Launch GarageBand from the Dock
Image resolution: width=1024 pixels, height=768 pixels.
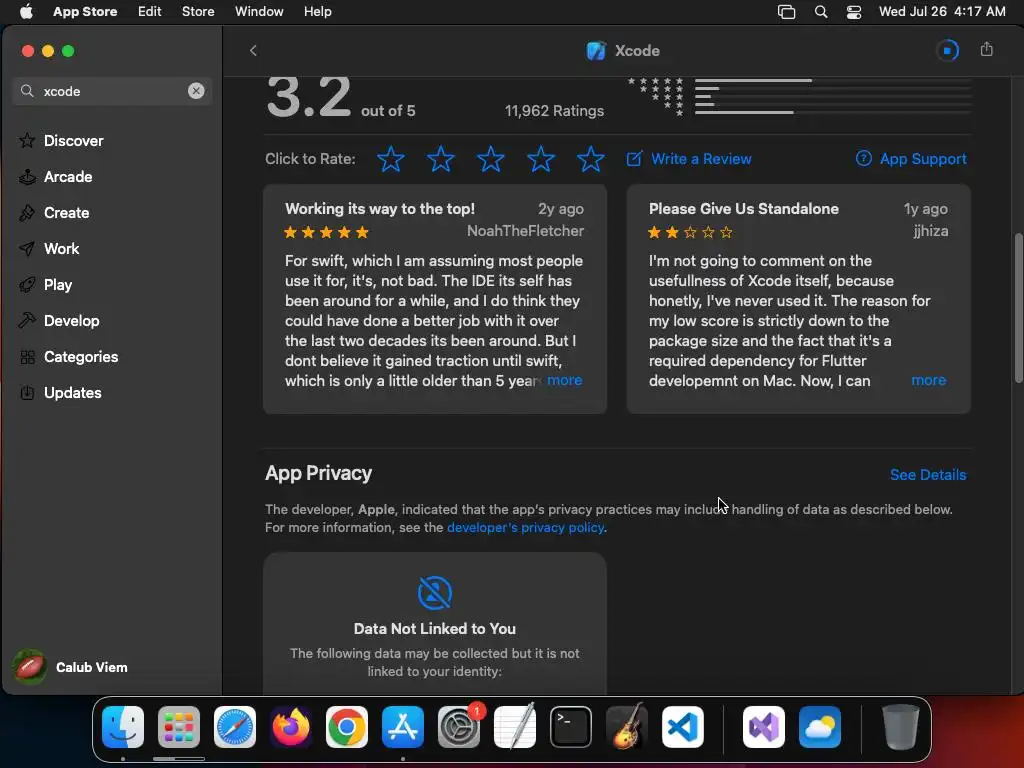[x=626, y=727]
